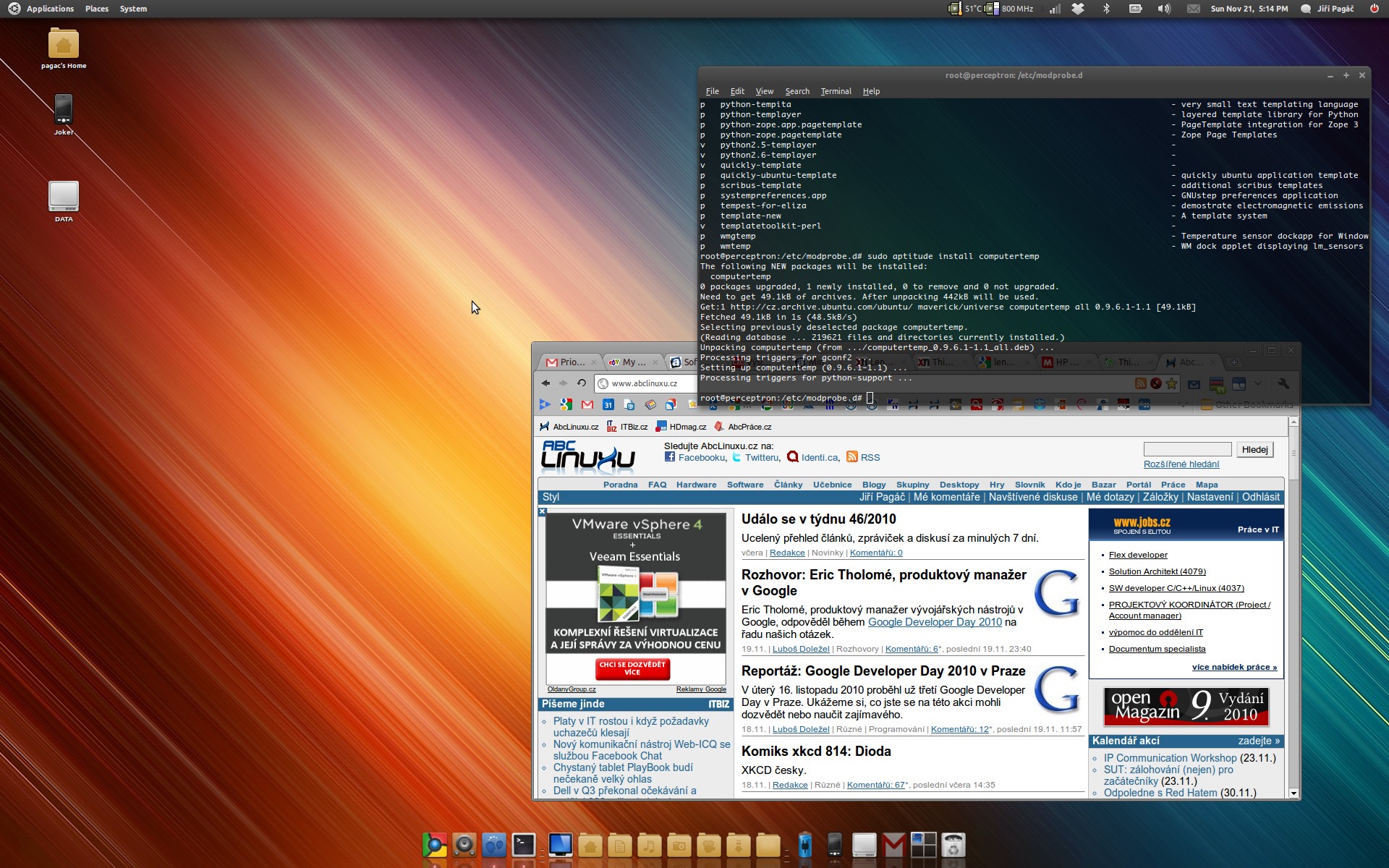The image size is (1389, 868).
Task: Open the browser wrench settings menu
Action: click(1283, 383)
